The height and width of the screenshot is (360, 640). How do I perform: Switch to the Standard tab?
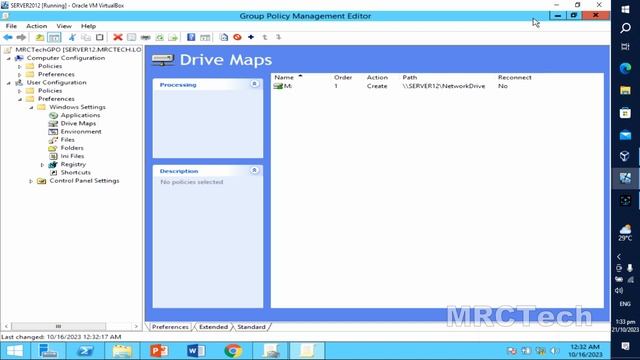click(x=251, y=327)
